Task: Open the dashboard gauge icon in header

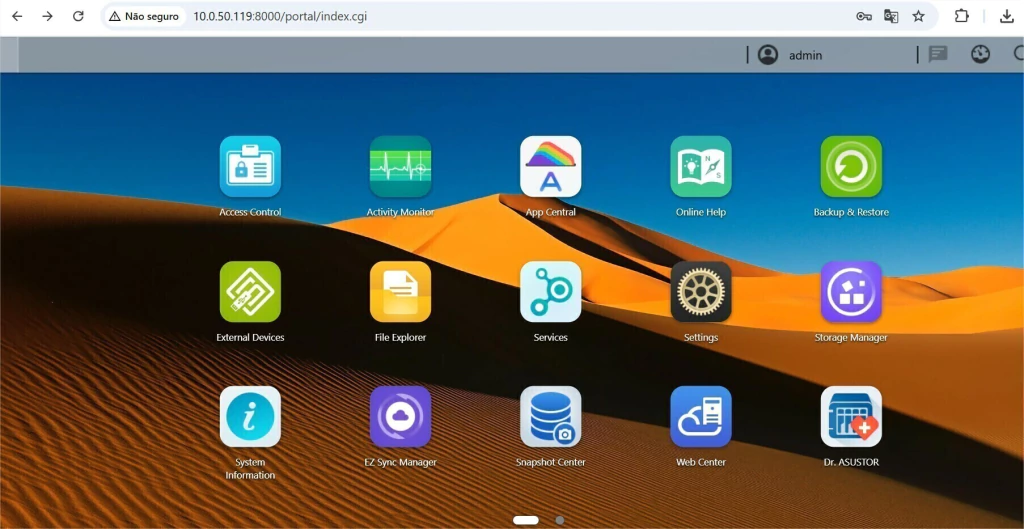Action: tap(980, 54)
